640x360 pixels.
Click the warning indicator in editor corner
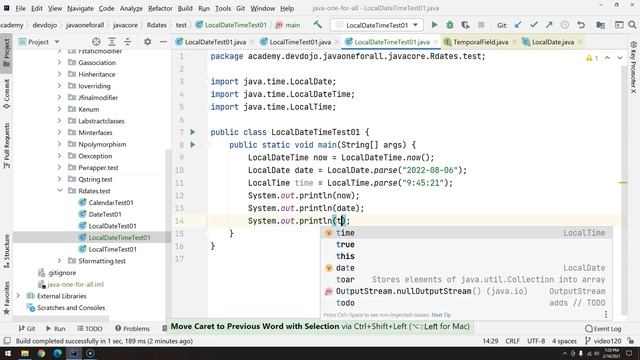point(592,58)
